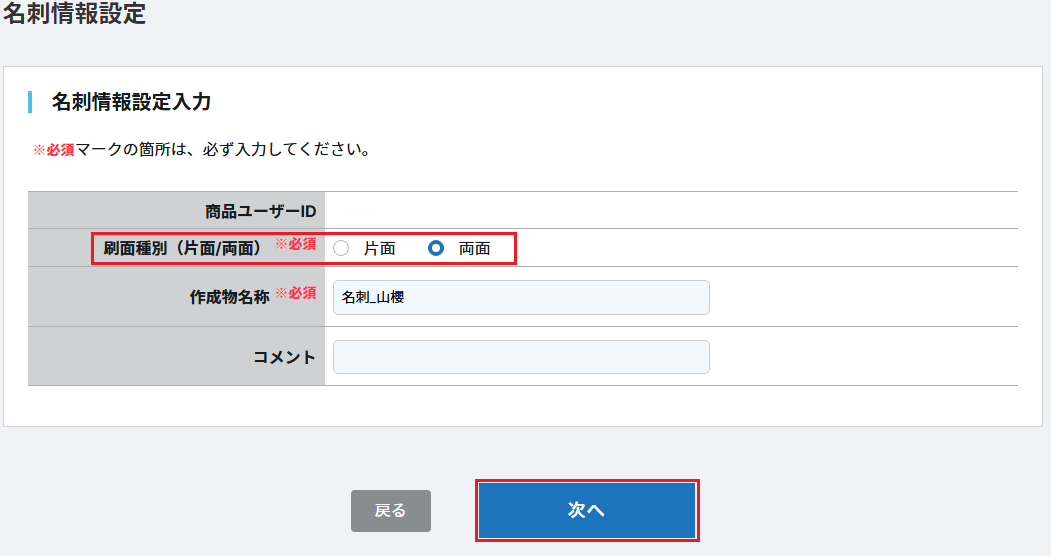Screen dimensions: 1051x556
Task: Focus the 作成物名称 text field
Action: (521, 297)
